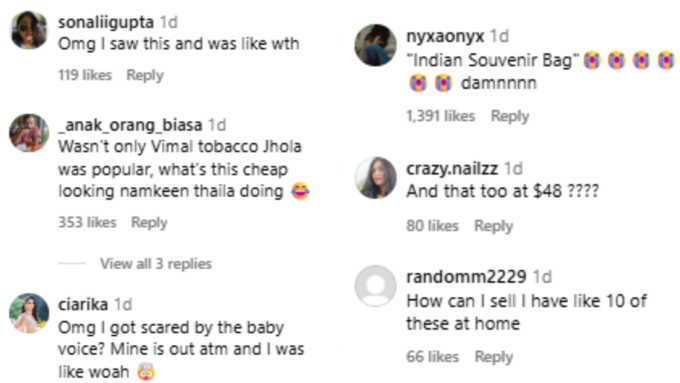
Task: Open the 80 likes count
Action: coord(432,226)
